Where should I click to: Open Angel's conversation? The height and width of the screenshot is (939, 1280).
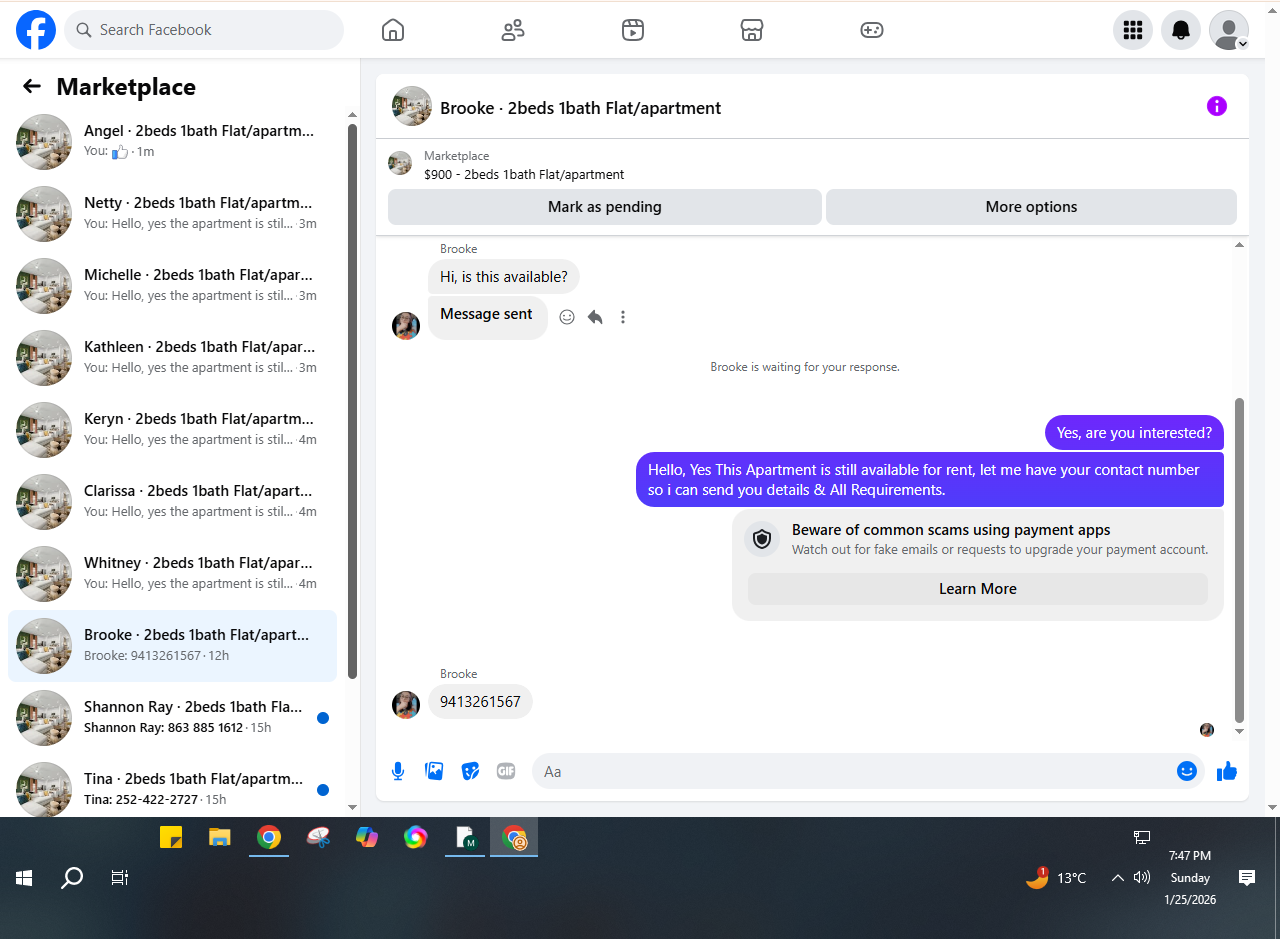172,142
